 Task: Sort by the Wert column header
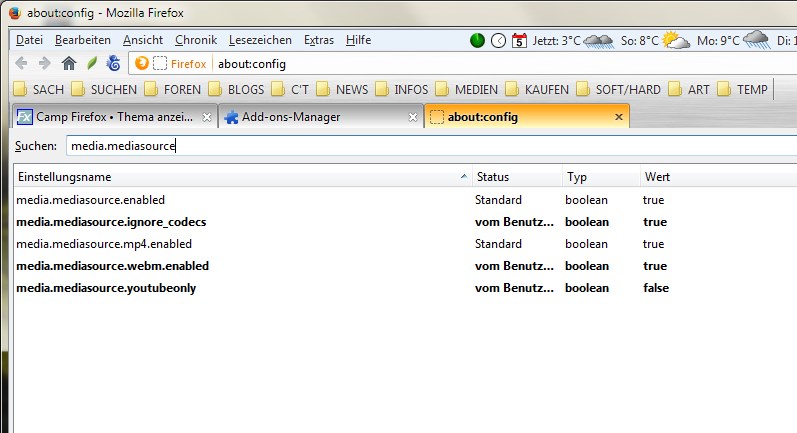tap(719, 177)
